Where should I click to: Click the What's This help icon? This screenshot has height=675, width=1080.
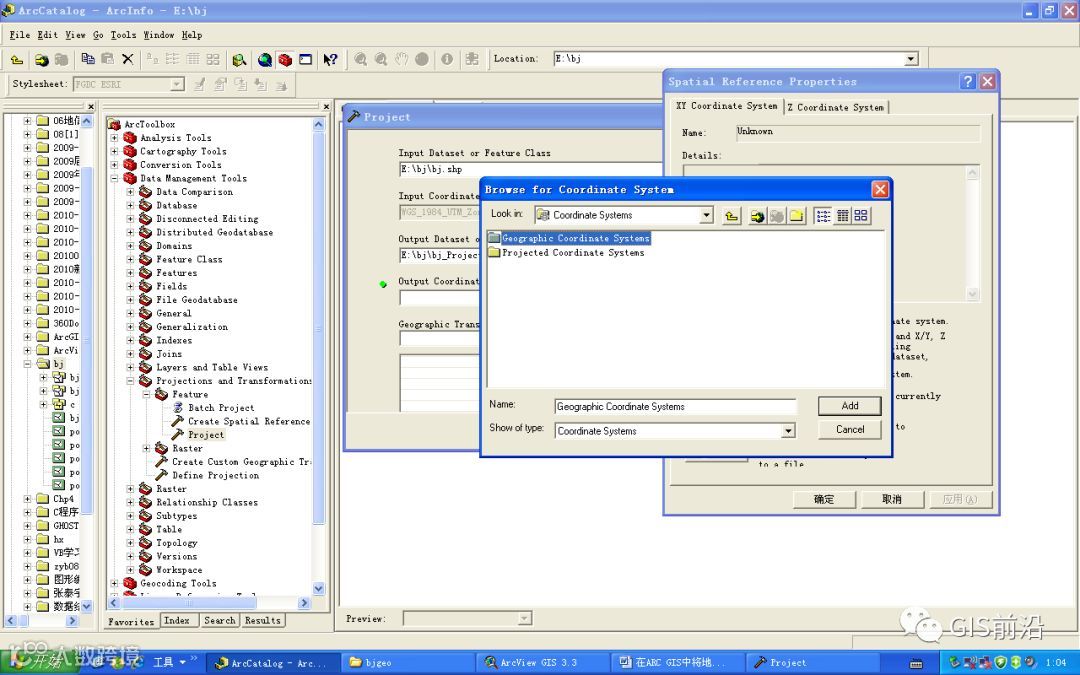click(x=331, y=60)
